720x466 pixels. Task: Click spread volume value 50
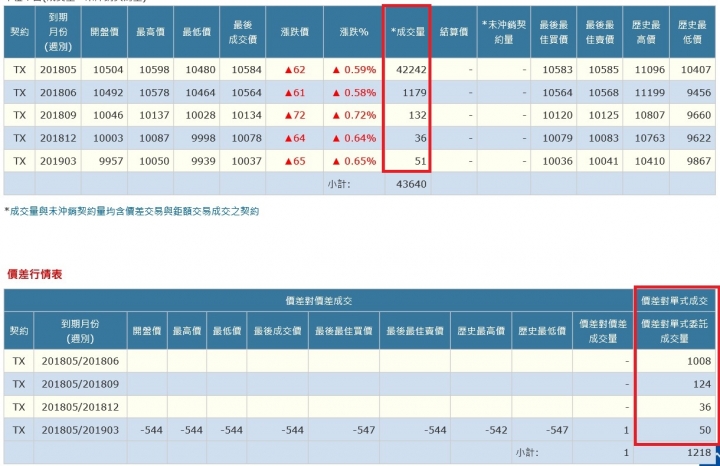705,430
